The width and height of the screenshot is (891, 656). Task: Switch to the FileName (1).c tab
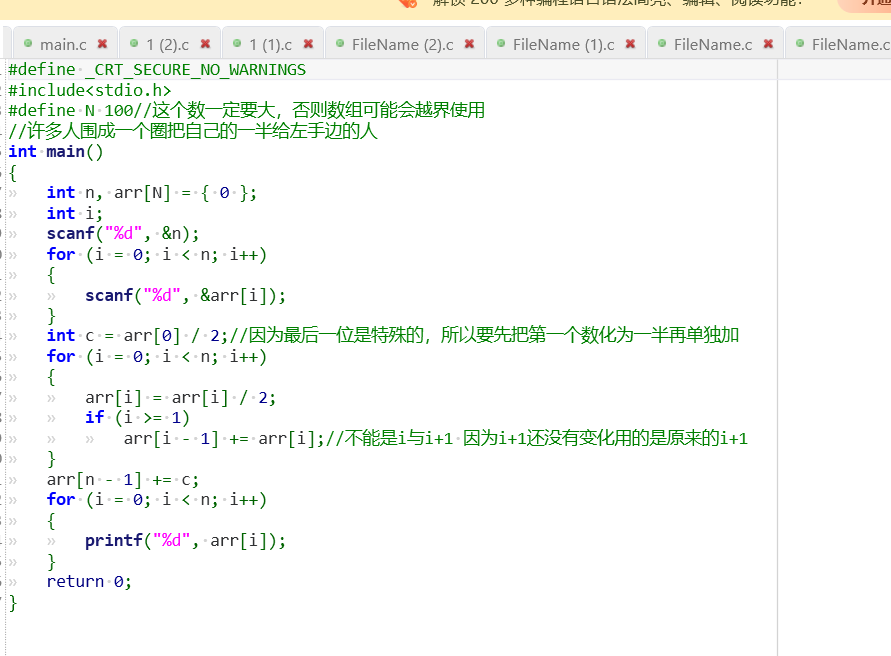click(565, 43)
